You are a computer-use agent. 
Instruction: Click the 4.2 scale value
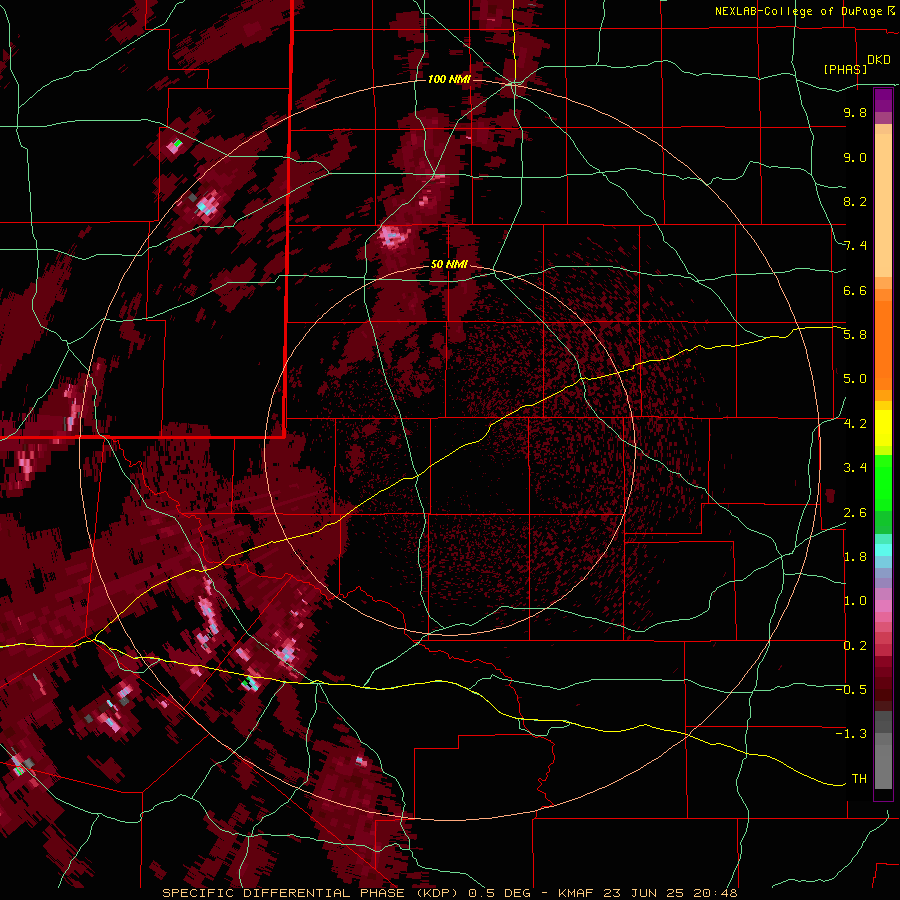click(855, 424)
